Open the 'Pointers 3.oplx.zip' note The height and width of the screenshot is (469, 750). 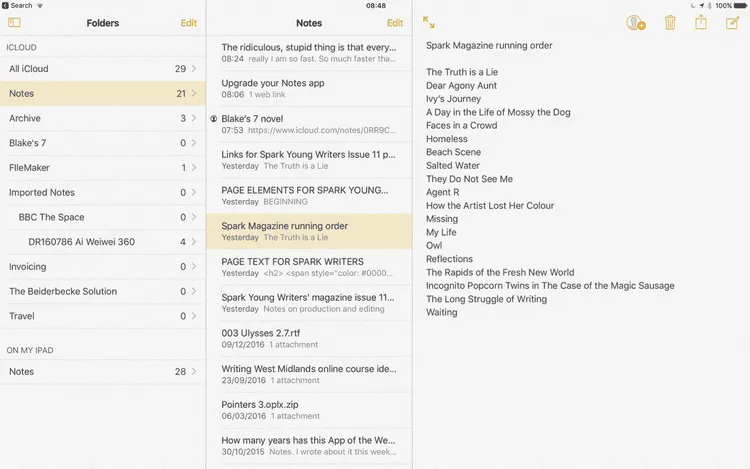click(309, 410)
